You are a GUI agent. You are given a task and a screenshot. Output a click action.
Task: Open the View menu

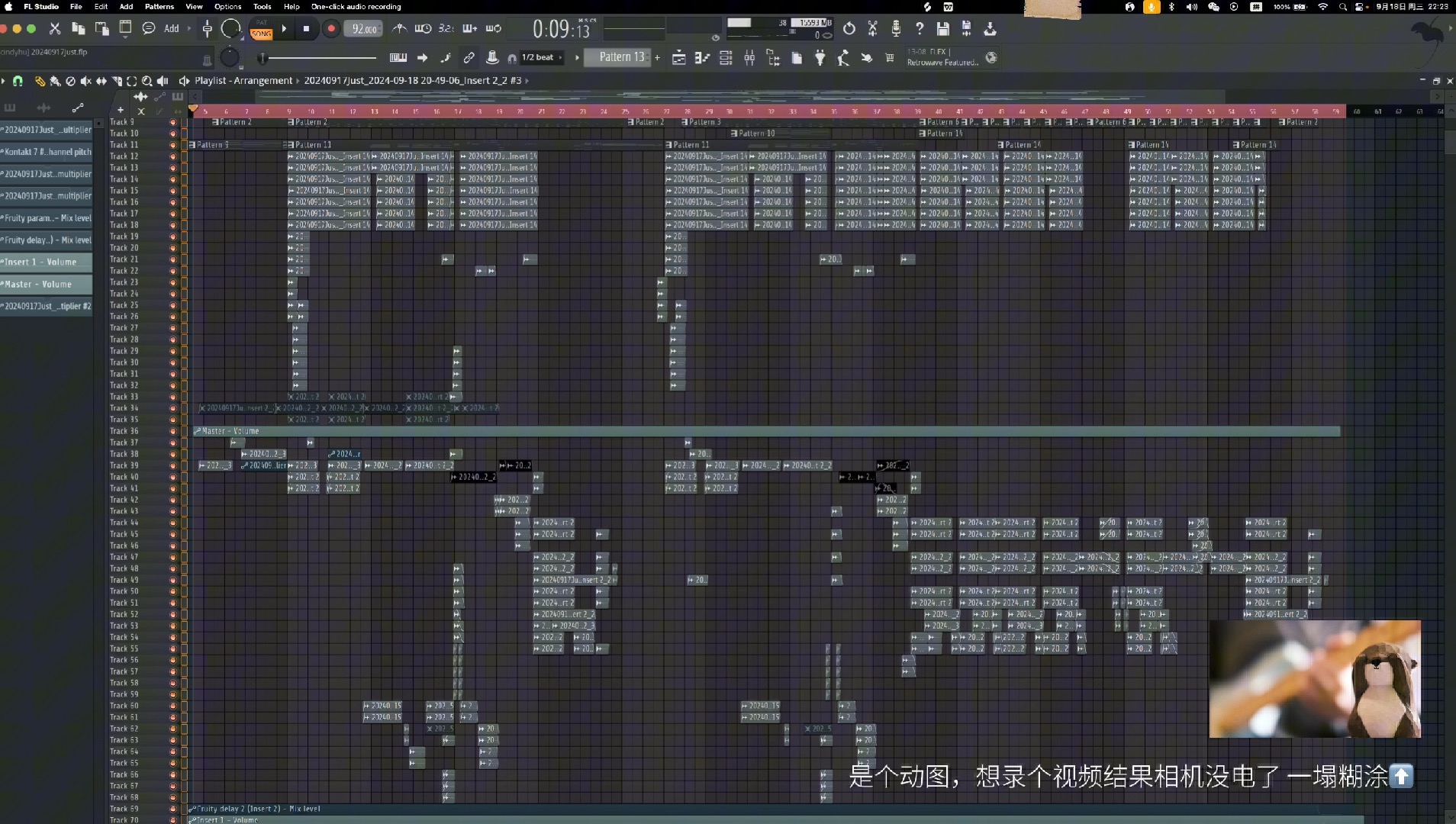point(195,7)
